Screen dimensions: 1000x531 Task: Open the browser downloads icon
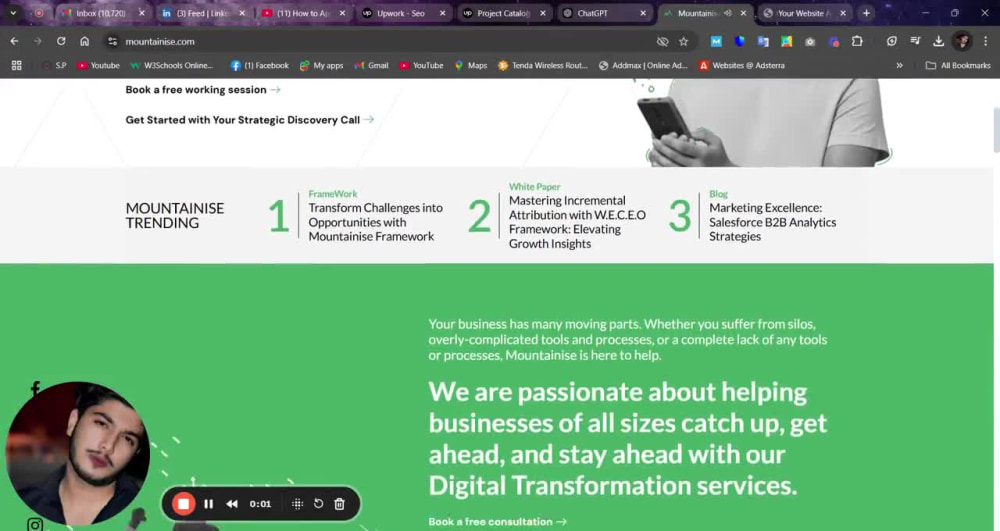938,41
